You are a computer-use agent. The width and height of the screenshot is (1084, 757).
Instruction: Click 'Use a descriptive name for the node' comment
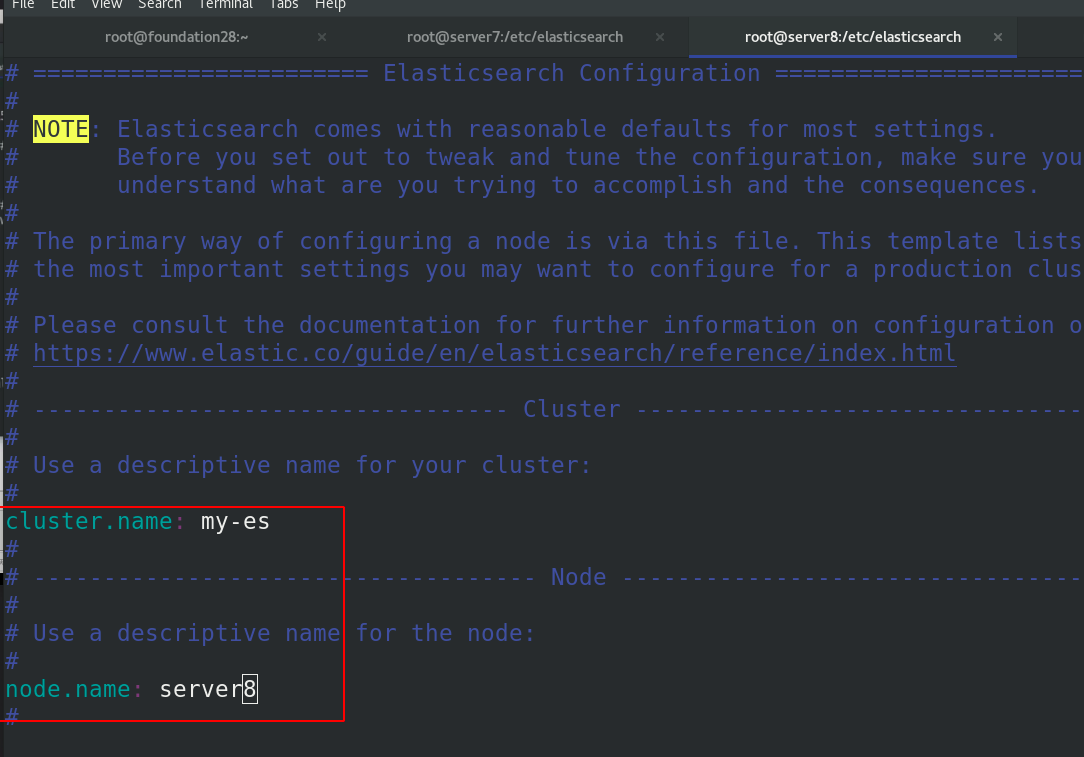pos(284,633)
